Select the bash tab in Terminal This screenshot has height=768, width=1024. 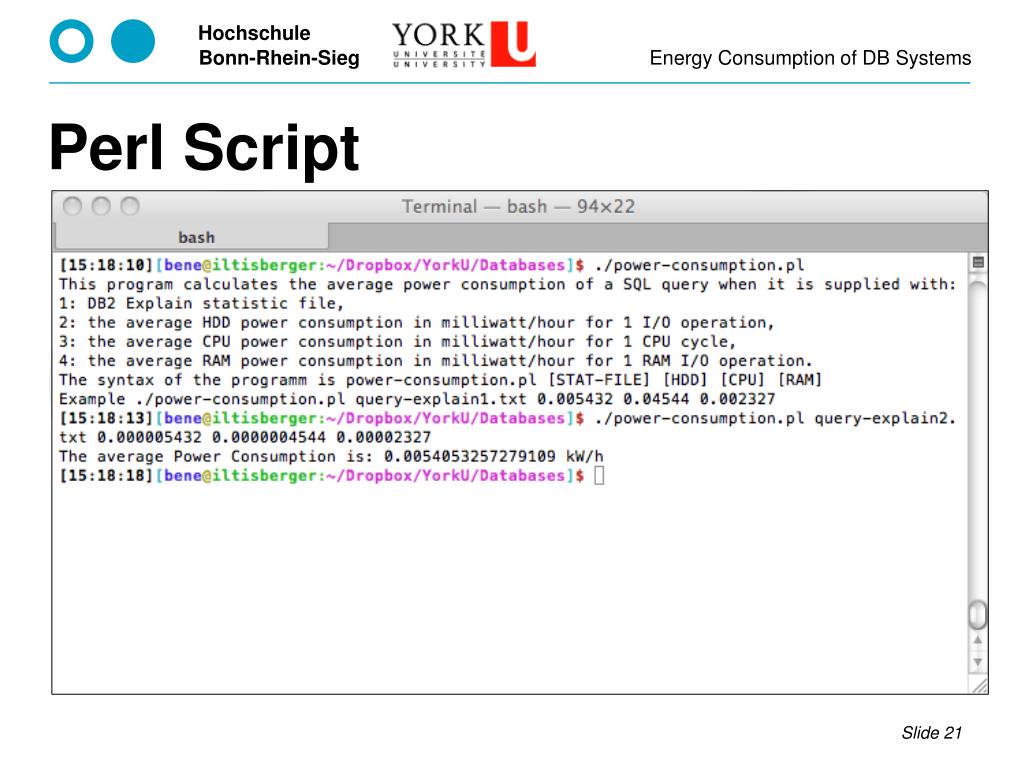tap(192, 236)
